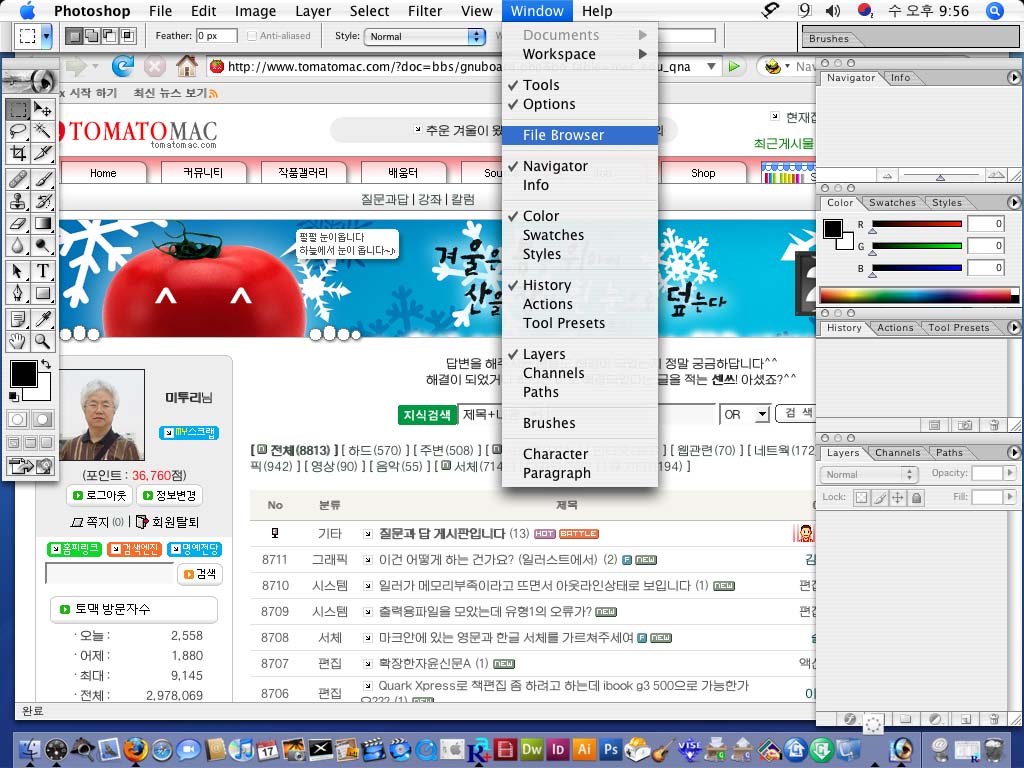Select the Lasso tool
This screenshot has height=768, width=1024.
[x=18, y=131]
